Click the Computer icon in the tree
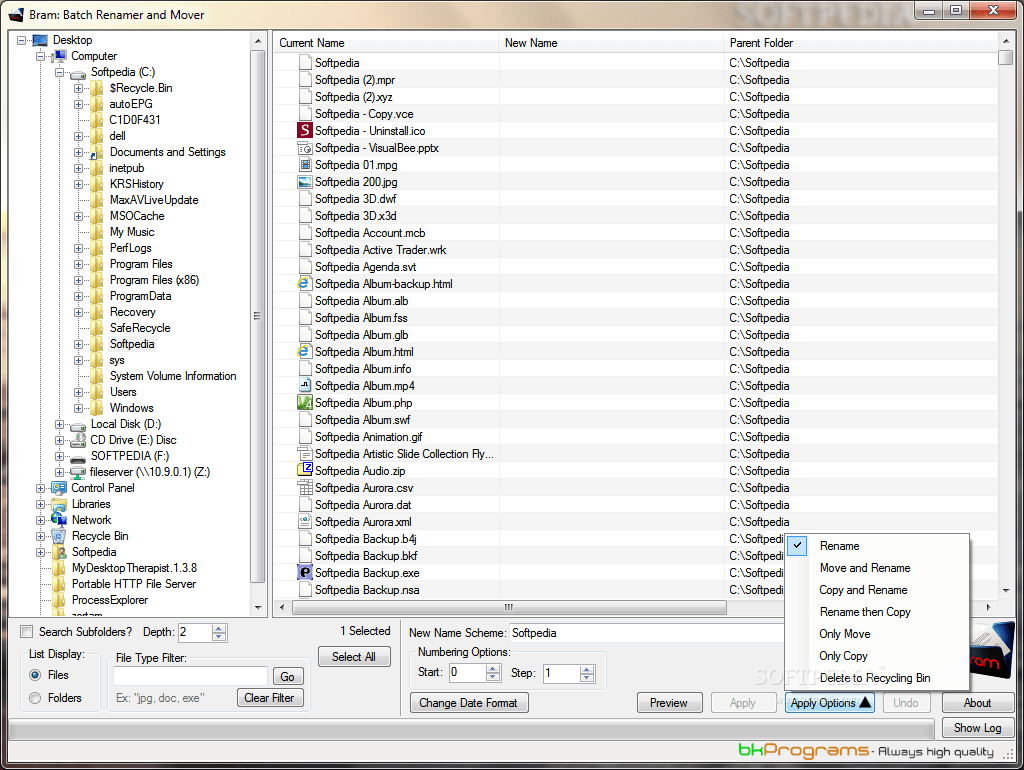This screenshot has height=770, width=1024. click(59, 56)
